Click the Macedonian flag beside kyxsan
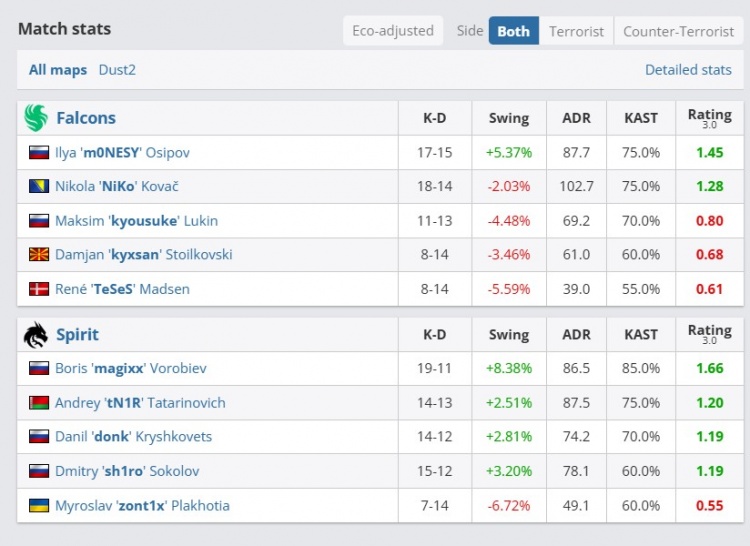This screenshot has height=546, width=750. [39, 255]
